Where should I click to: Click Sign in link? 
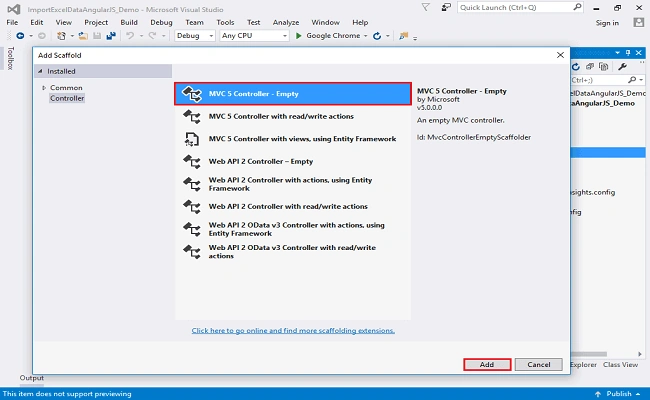[607, 23]
